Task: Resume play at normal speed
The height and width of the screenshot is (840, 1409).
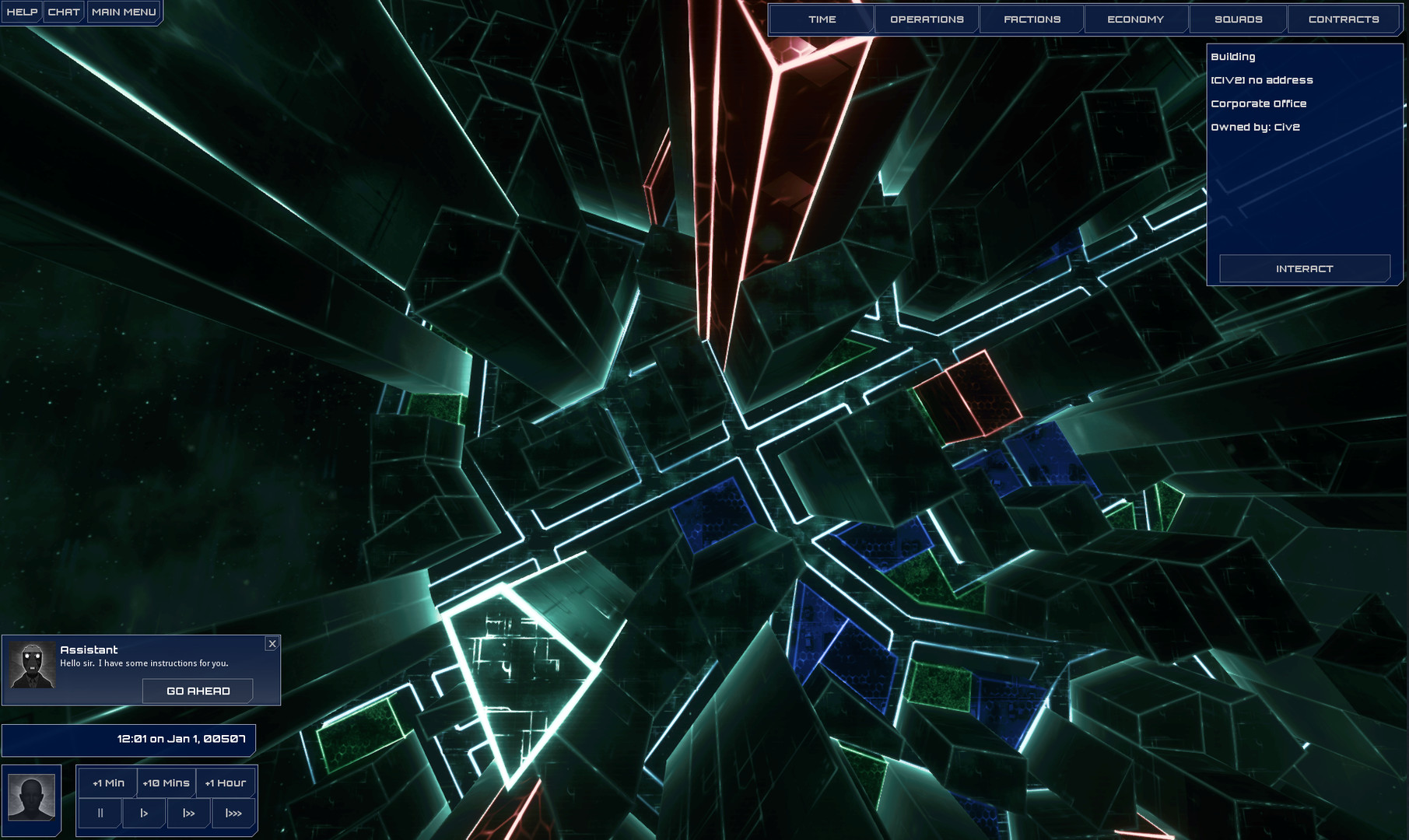Action: click(144, 812)
